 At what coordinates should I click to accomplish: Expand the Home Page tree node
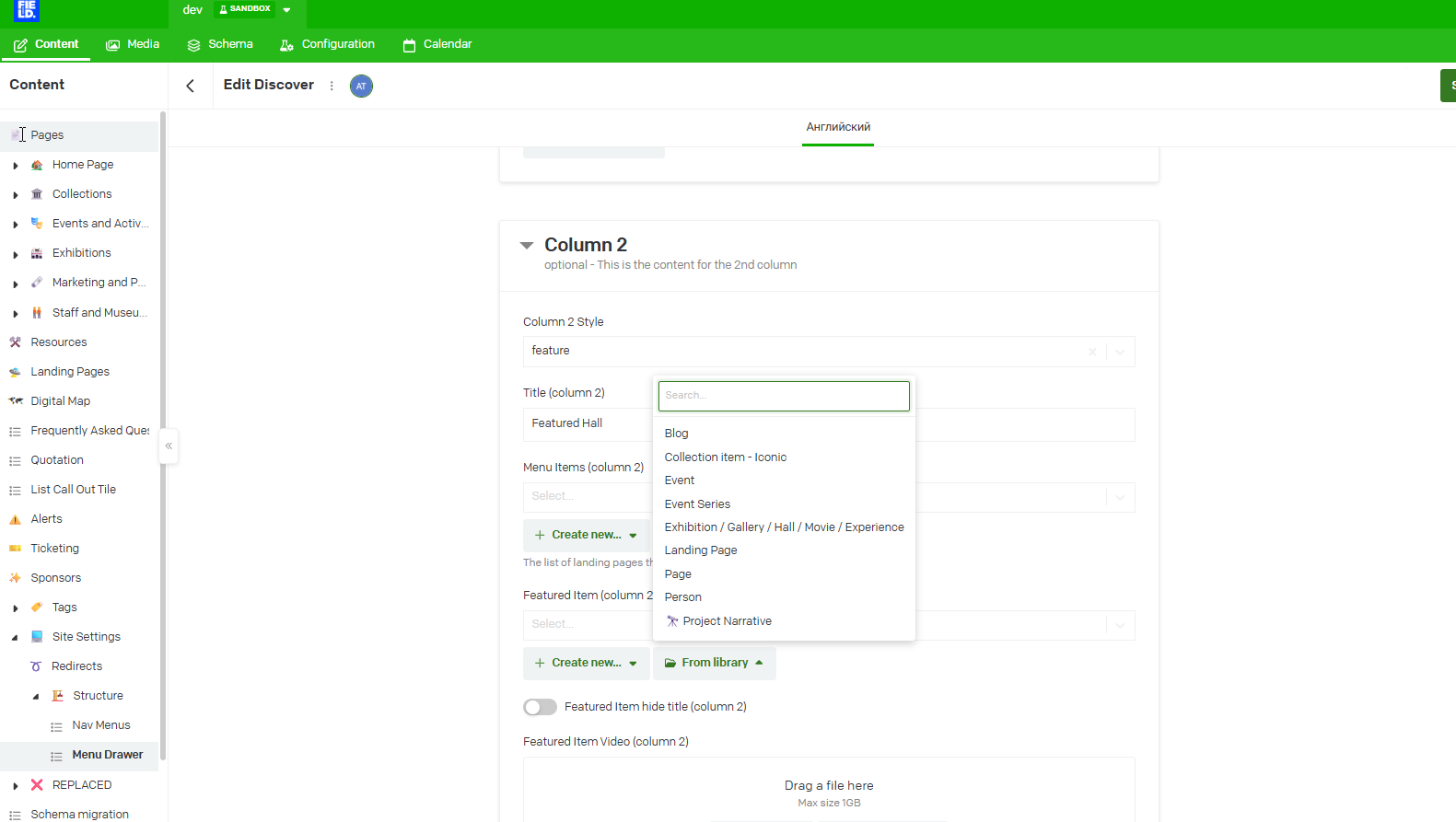pos(15,166)
